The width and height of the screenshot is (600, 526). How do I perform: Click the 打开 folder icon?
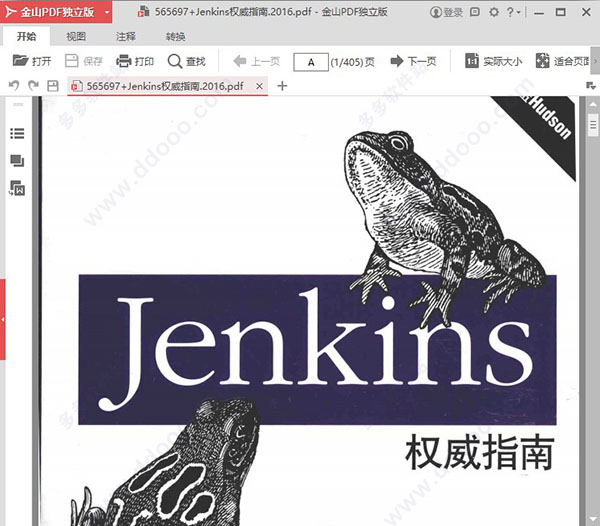pyautogui.click(x=20, y=60)
